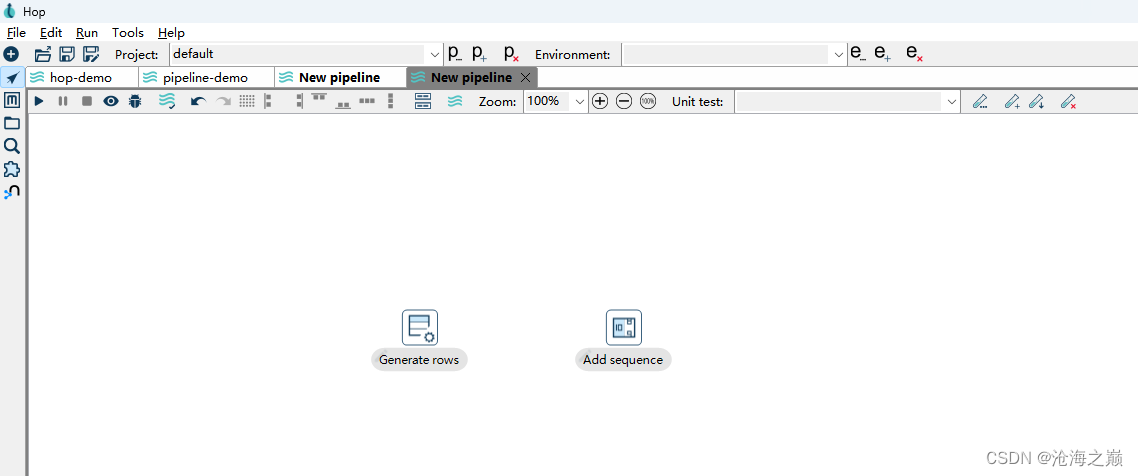Click the edit unit test flask icon
Screen dimensions: 1138x476
coord(980,102)
